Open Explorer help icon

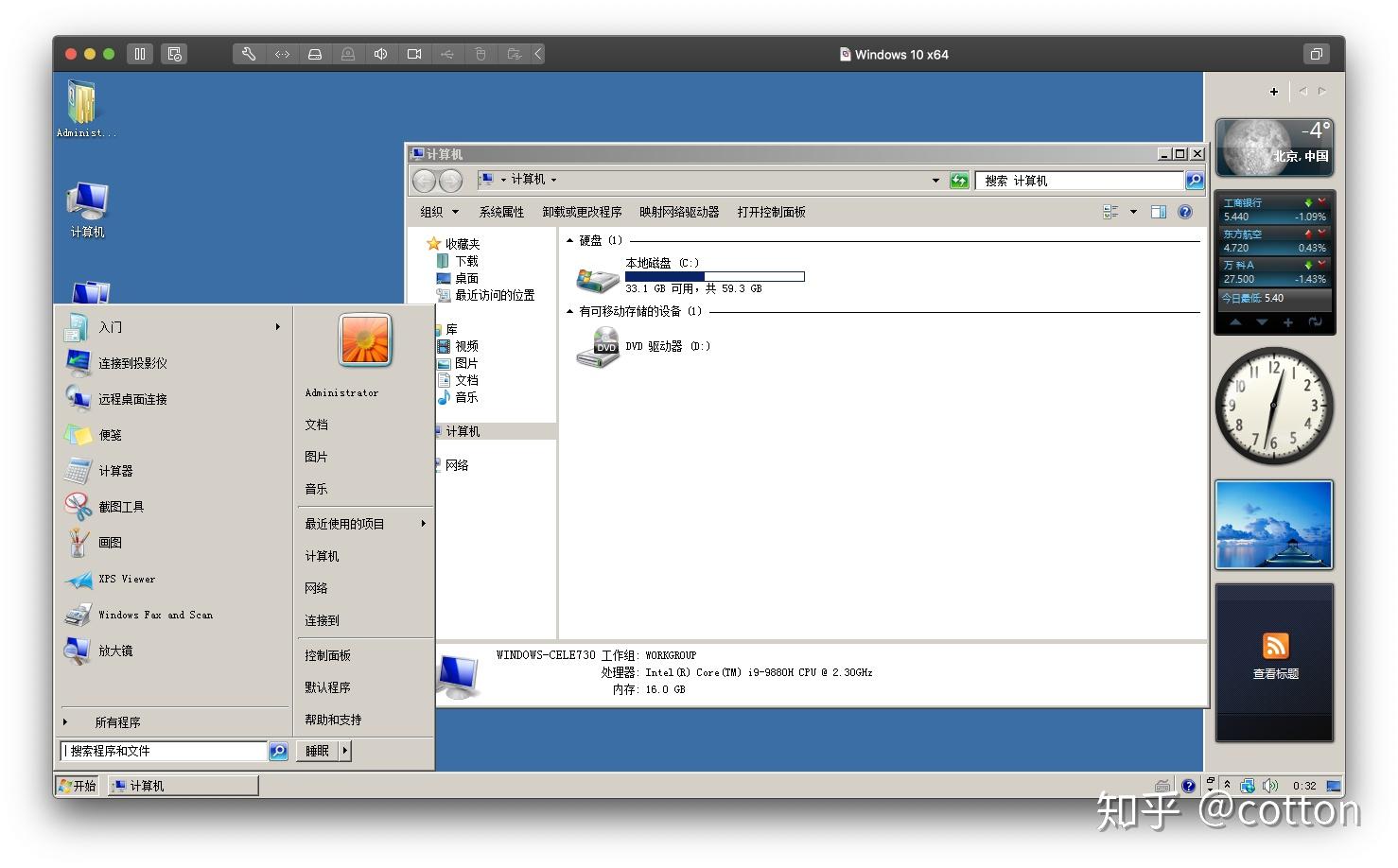[1185, 212]
